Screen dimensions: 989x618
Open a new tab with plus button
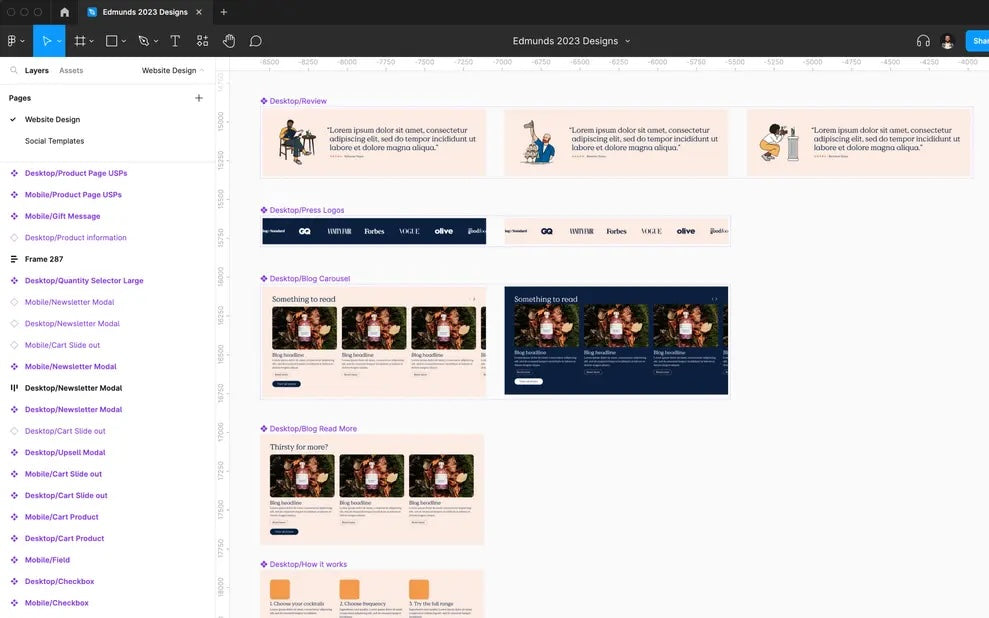(223, 12)
